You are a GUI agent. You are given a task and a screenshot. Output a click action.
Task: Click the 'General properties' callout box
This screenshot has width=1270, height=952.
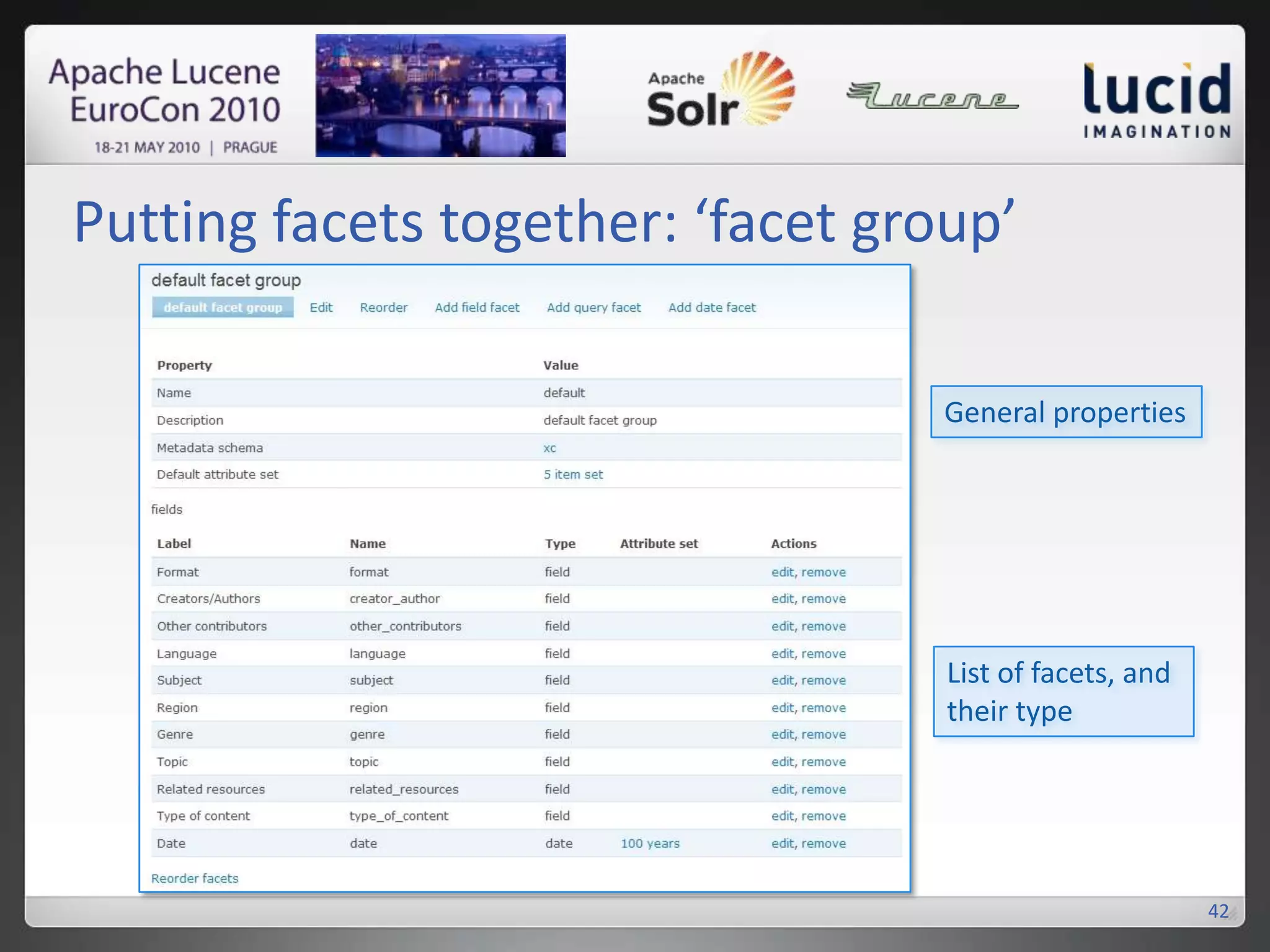[x=1065, y=412]
